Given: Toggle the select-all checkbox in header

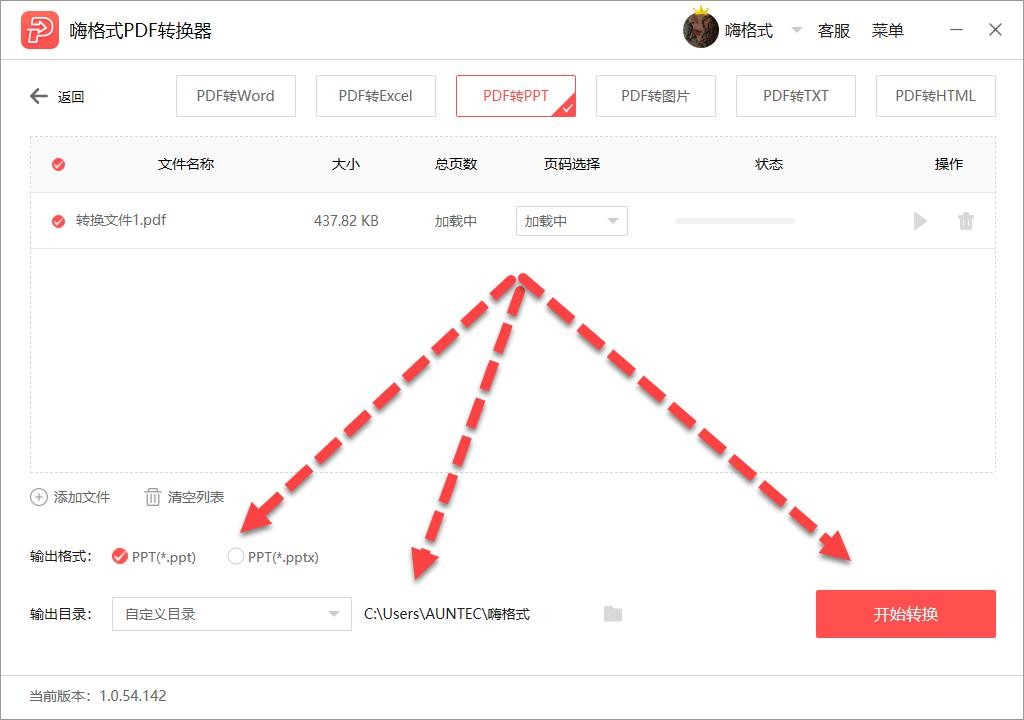Looking at the screenshot, I should point(58,164).
